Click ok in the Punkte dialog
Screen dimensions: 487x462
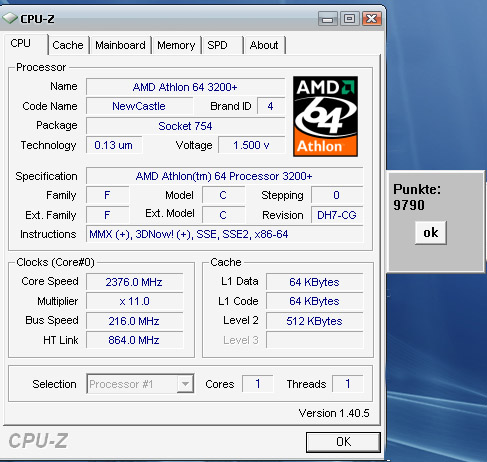coord(431,233)
